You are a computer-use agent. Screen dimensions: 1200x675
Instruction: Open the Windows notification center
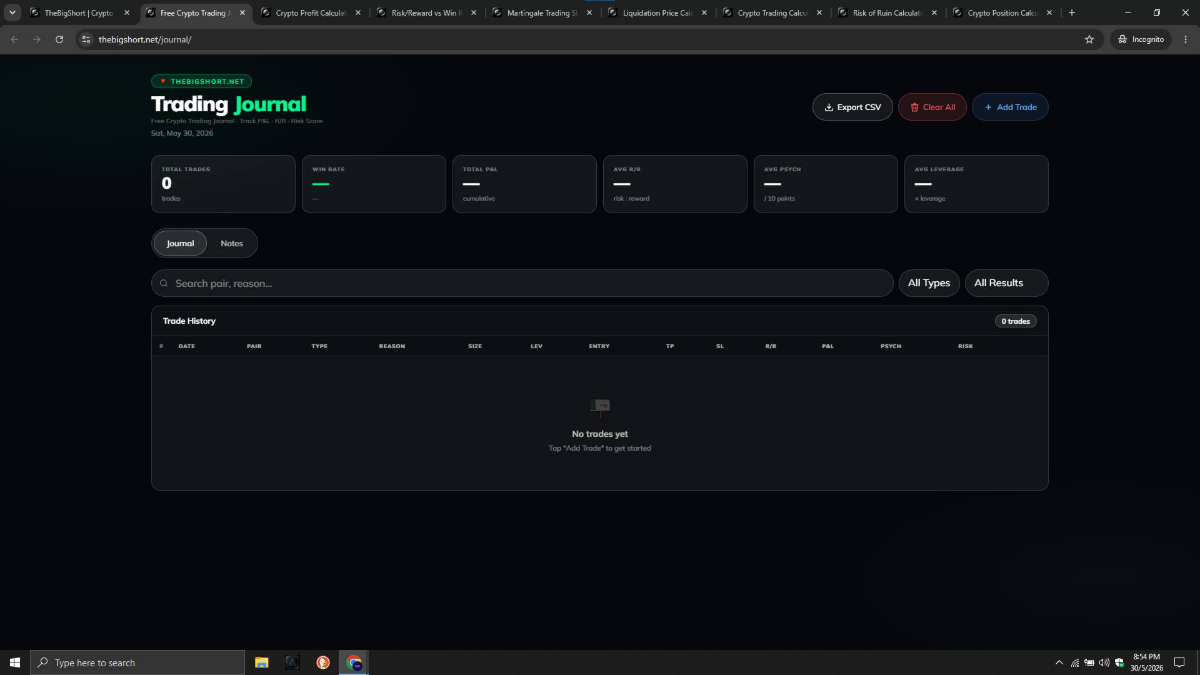(1180, 662)
